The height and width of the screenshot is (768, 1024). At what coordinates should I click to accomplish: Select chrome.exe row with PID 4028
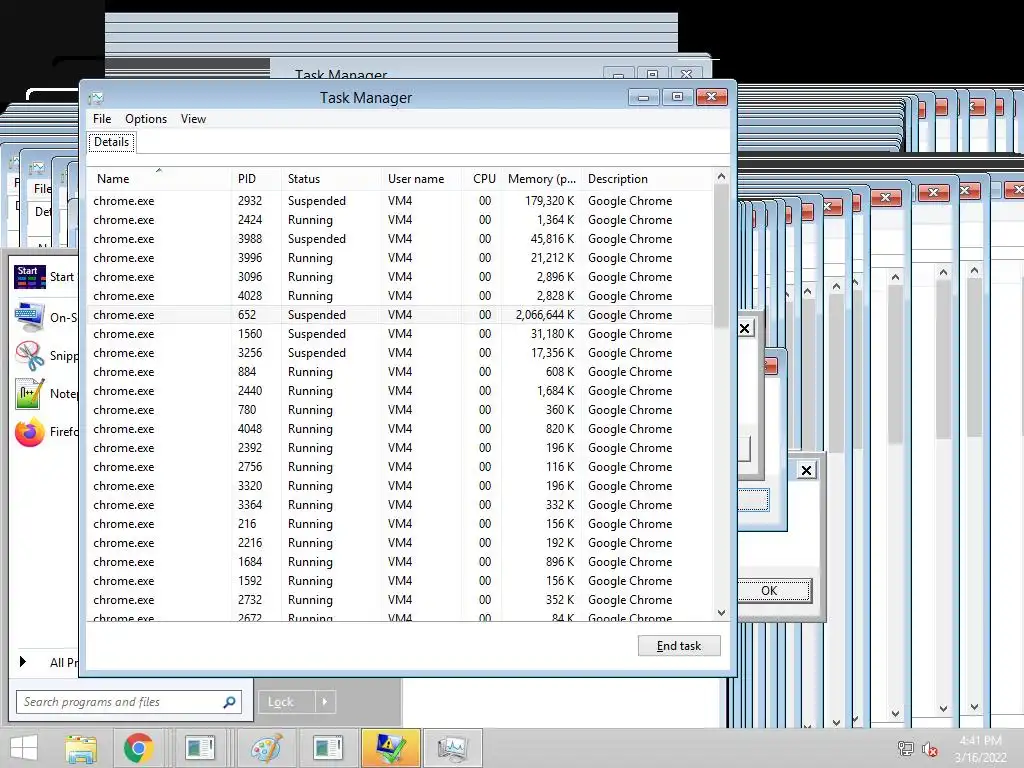pyautogui.click(x=400, y=296)
